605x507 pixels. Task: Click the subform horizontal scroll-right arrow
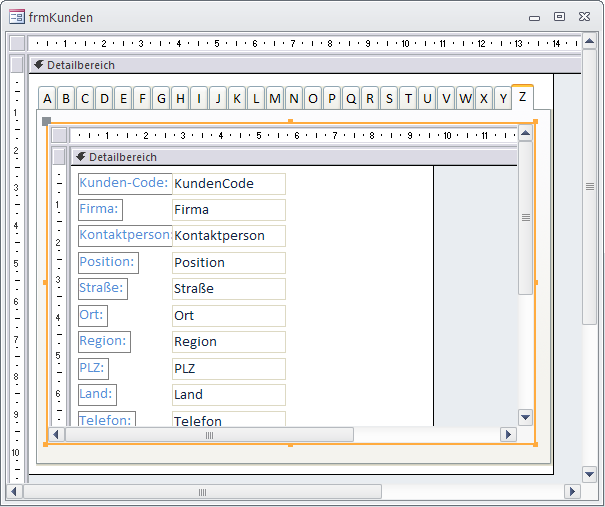[508, 435]
